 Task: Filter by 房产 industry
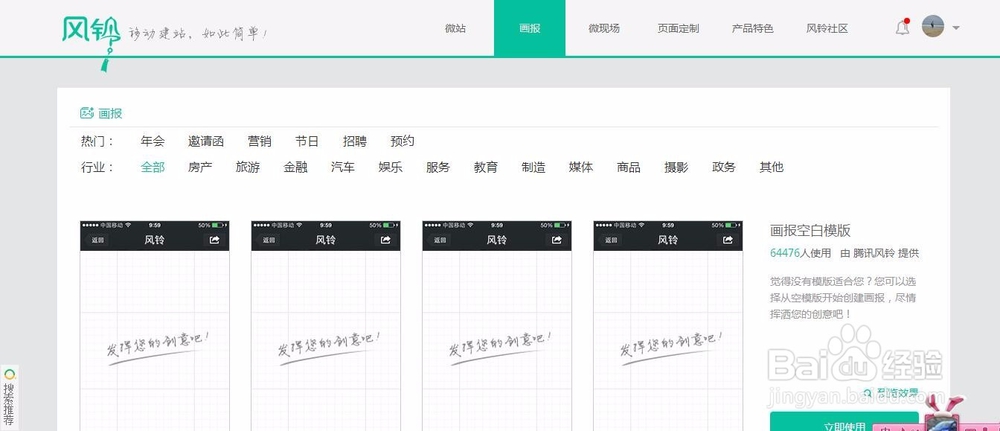pos(200,167)
